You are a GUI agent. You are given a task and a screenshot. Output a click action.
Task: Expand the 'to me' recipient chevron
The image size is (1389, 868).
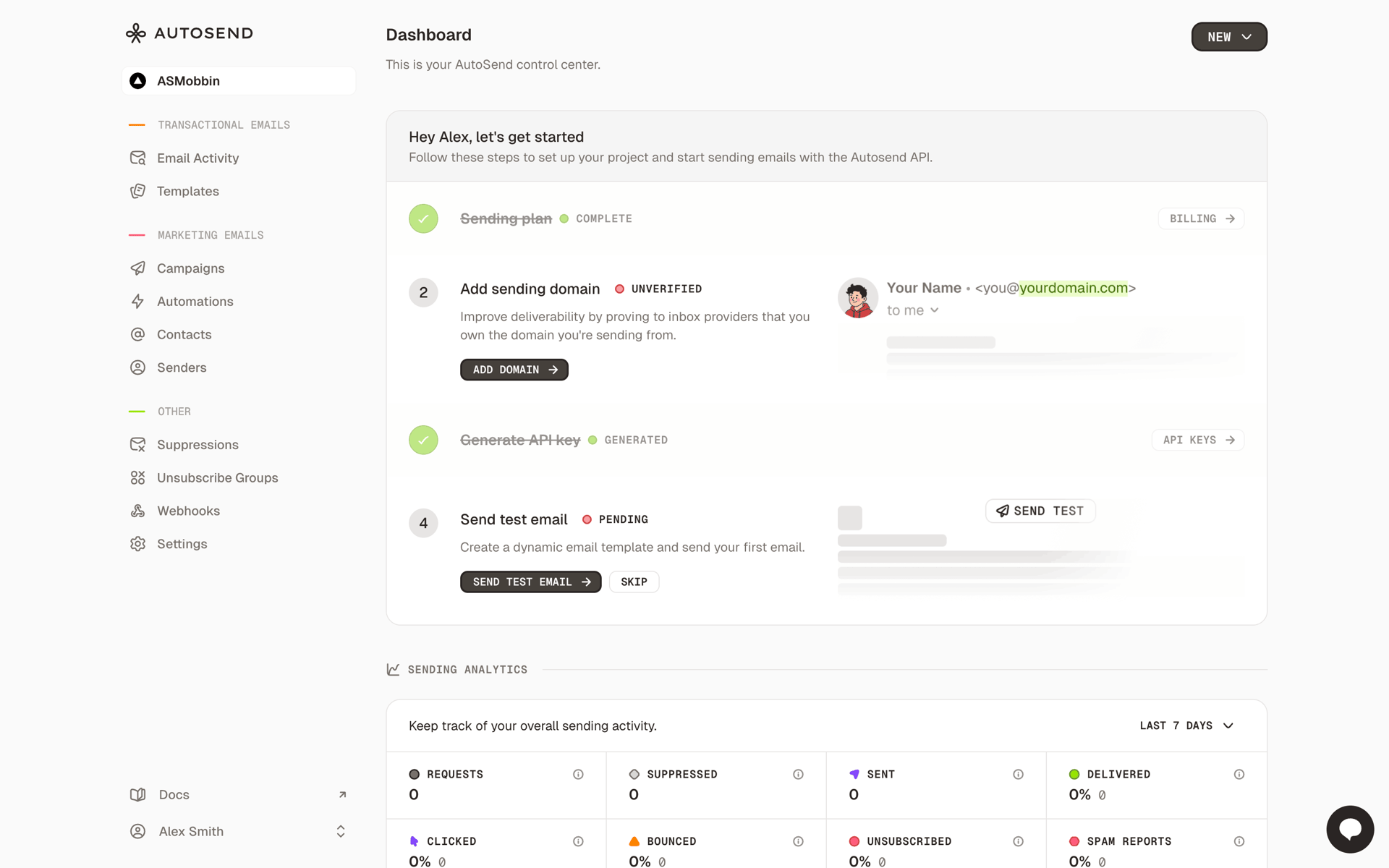click(935, 310)
